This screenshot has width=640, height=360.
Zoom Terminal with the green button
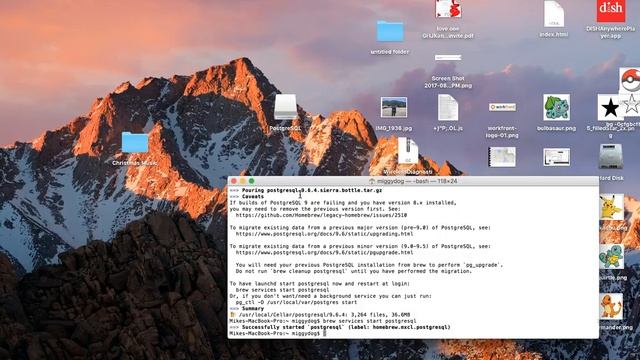click(x=252, y=181)
